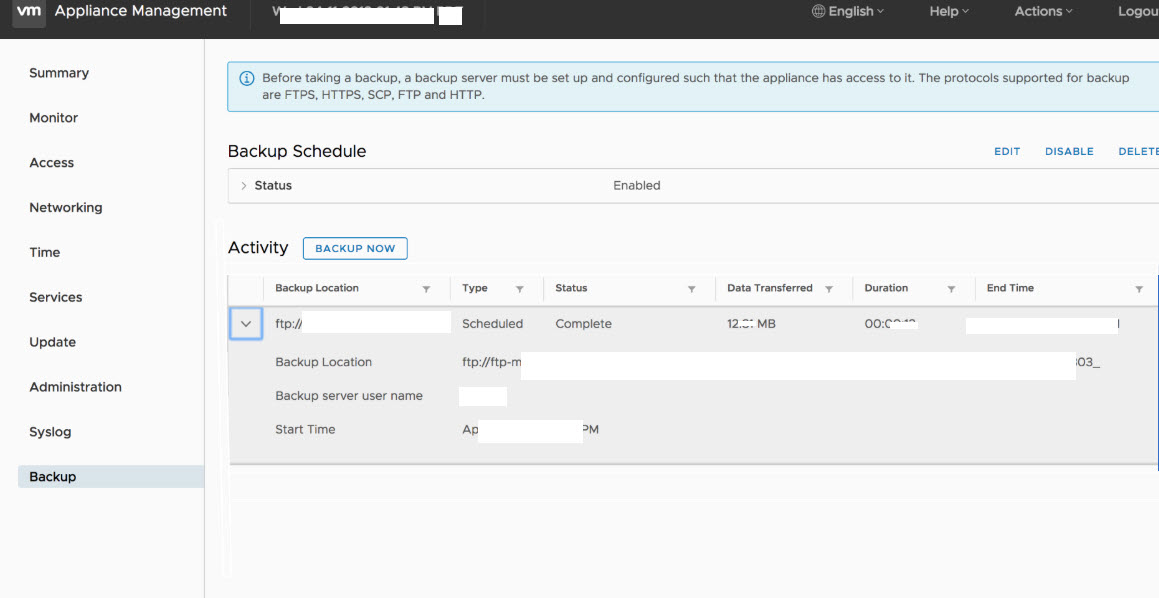Select Syslog in the left navigation
This screenshot has width=1159, height=598.
coord(50,432)
